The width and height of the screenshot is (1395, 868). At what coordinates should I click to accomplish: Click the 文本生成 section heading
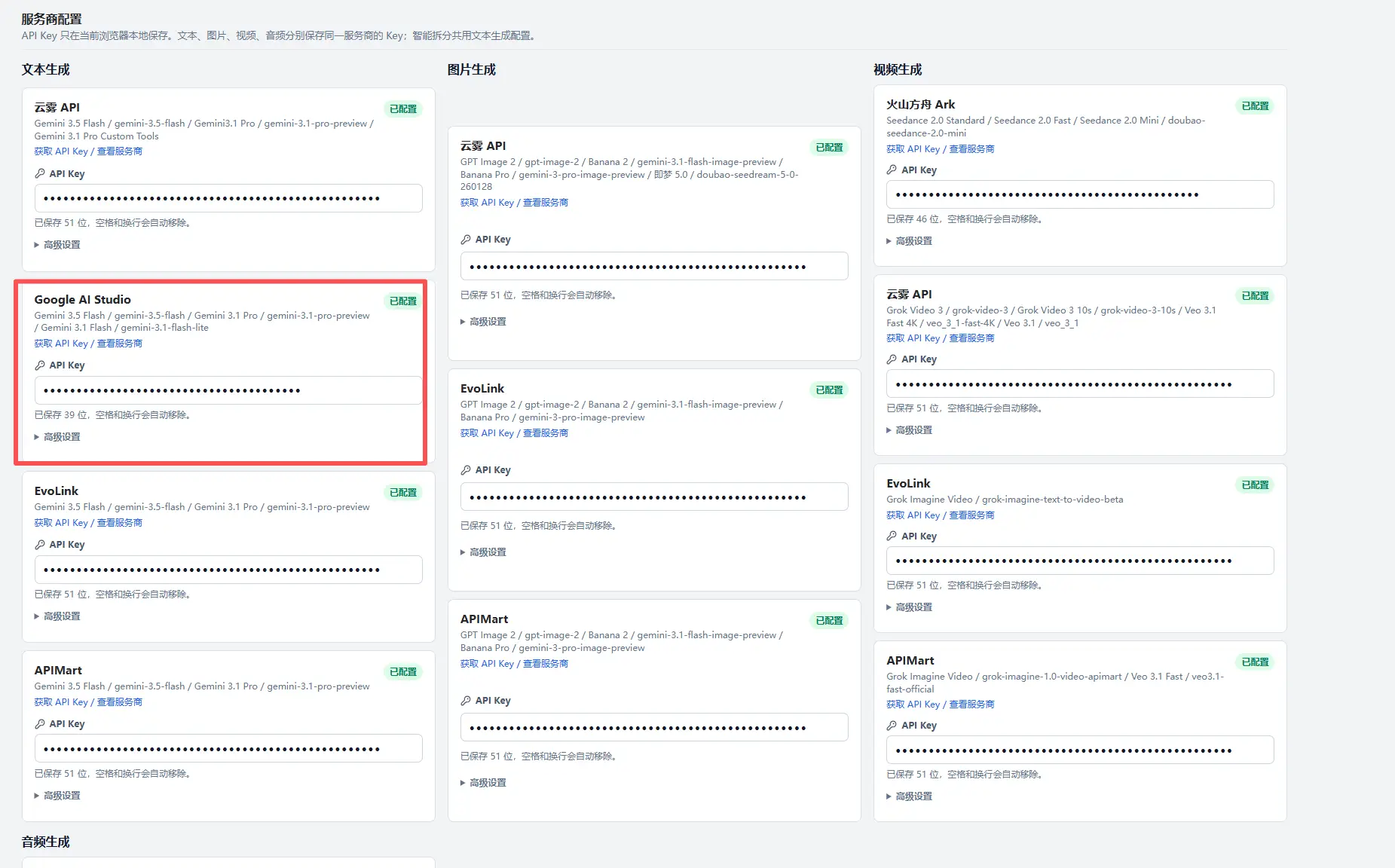click(45, 69)
